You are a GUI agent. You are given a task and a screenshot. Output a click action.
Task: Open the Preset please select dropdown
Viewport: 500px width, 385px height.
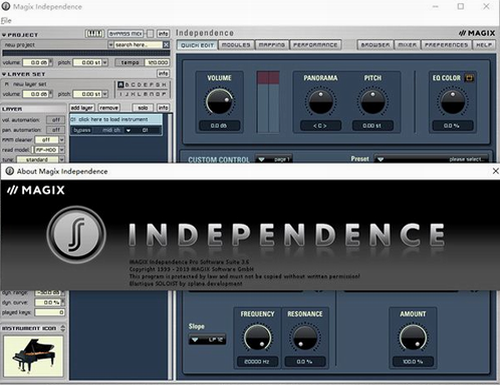coord(431,159)
